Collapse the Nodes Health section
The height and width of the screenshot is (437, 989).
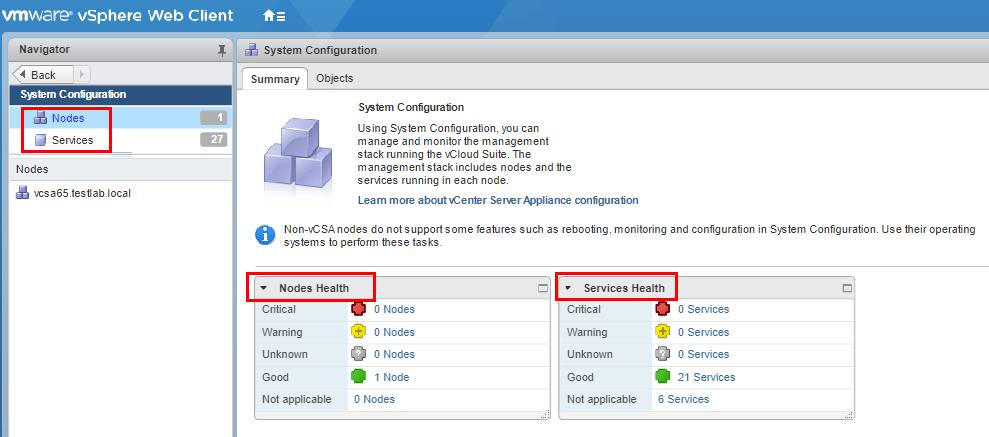(x=264, y=288)
